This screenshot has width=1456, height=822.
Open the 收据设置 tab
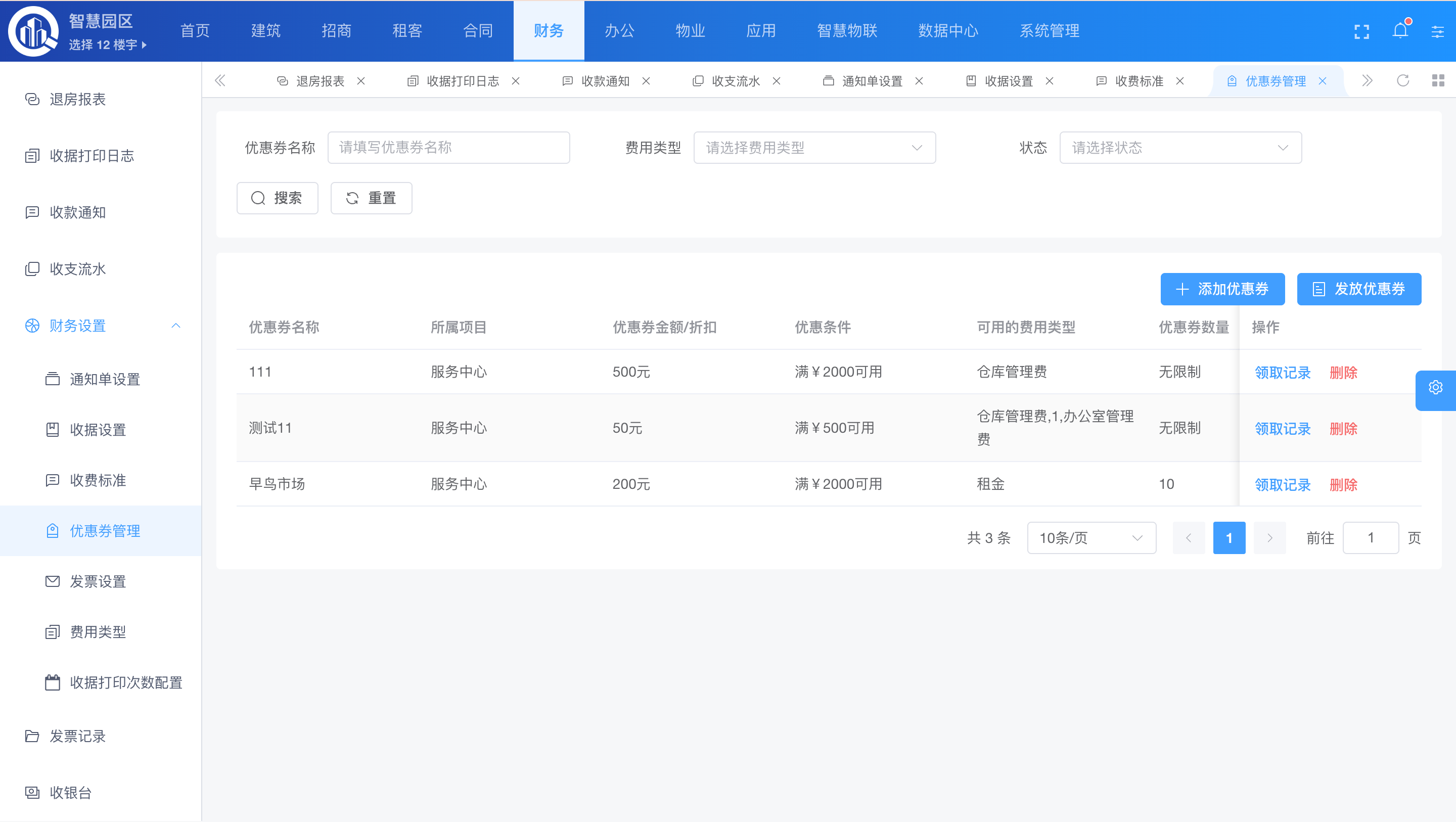1009,81
